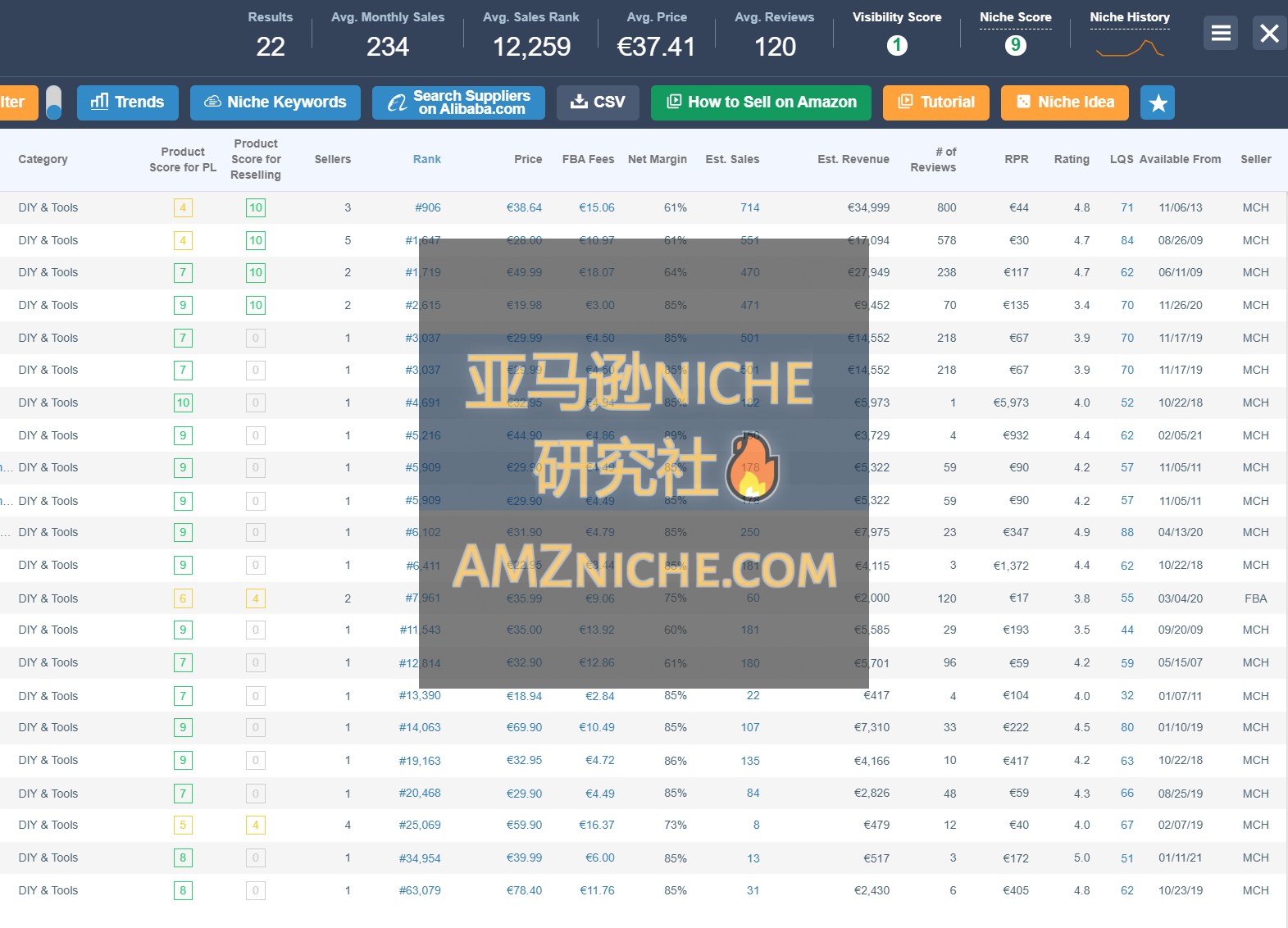The width and height of the screenshot is (1288, 928).
Task: Sort by Est. Revenue column header
Action: [853, 159]
